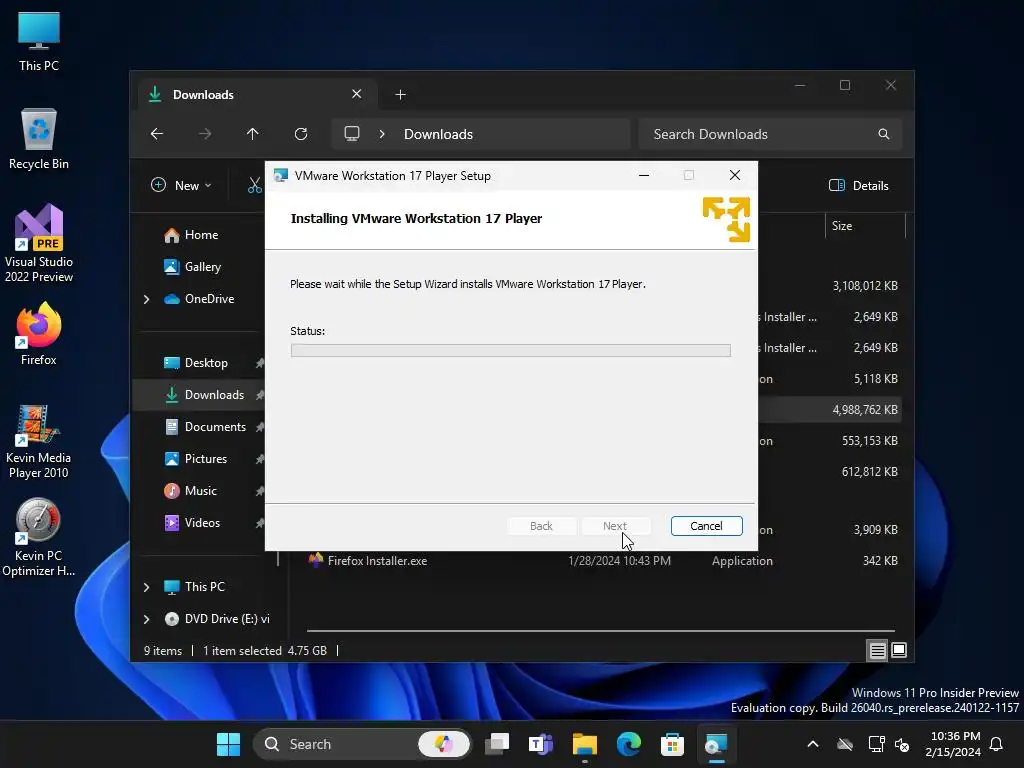
Task: Click the search magnifier in Explorer
Action: [x=884, y=134]
